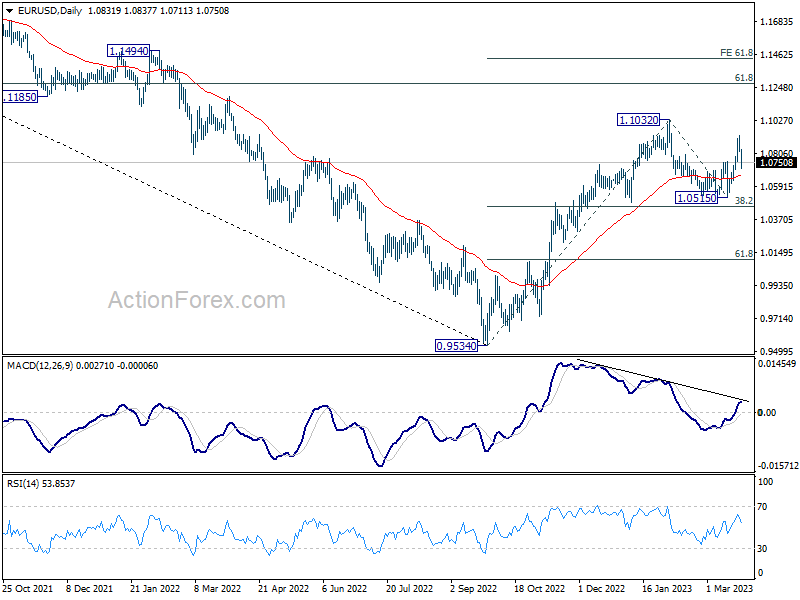
Task: Click the 20 Jul 2022 date label
Action: (409, 588)
